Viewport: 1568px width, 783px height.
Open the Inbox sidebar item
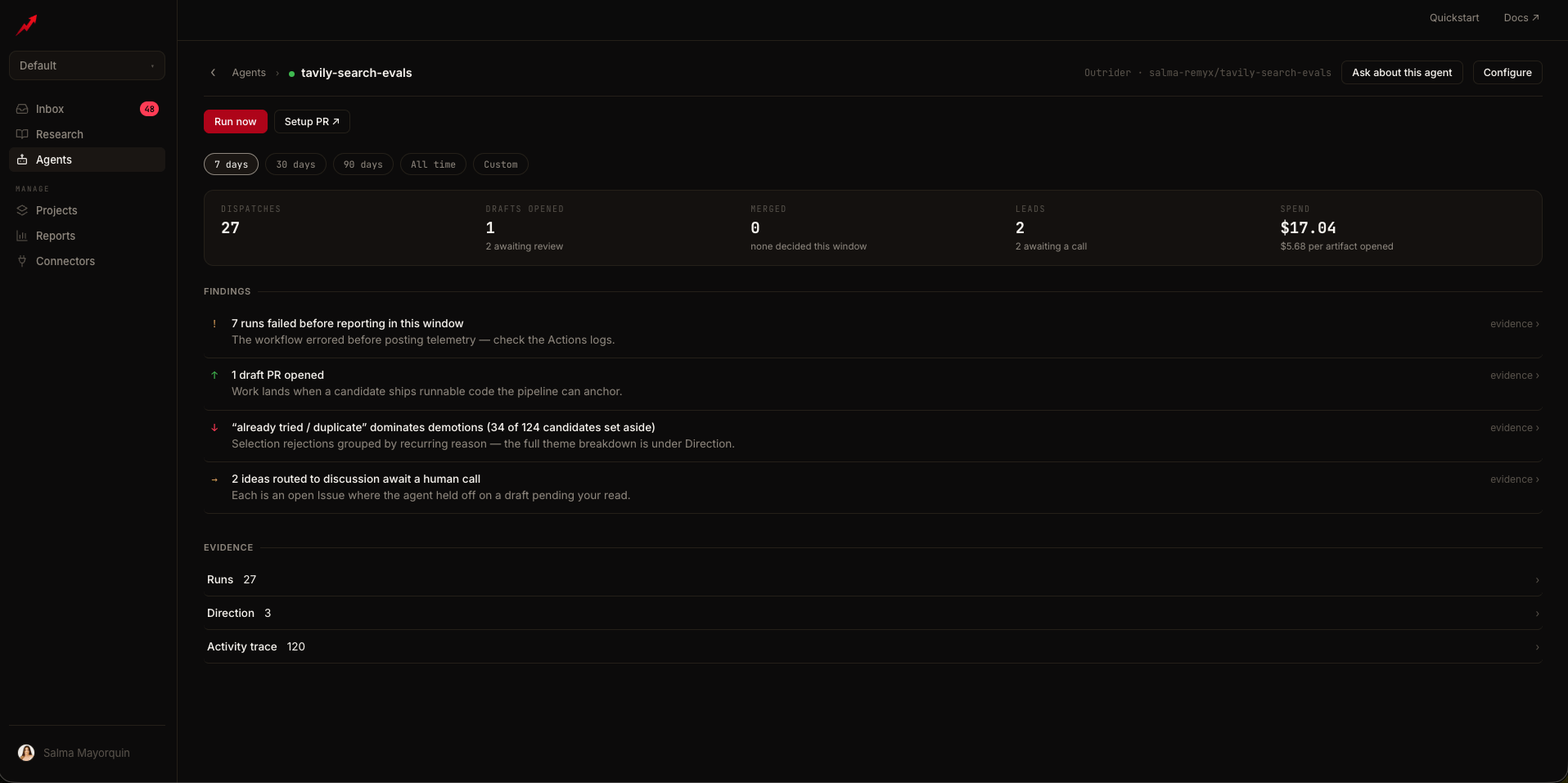click(87, 109)
